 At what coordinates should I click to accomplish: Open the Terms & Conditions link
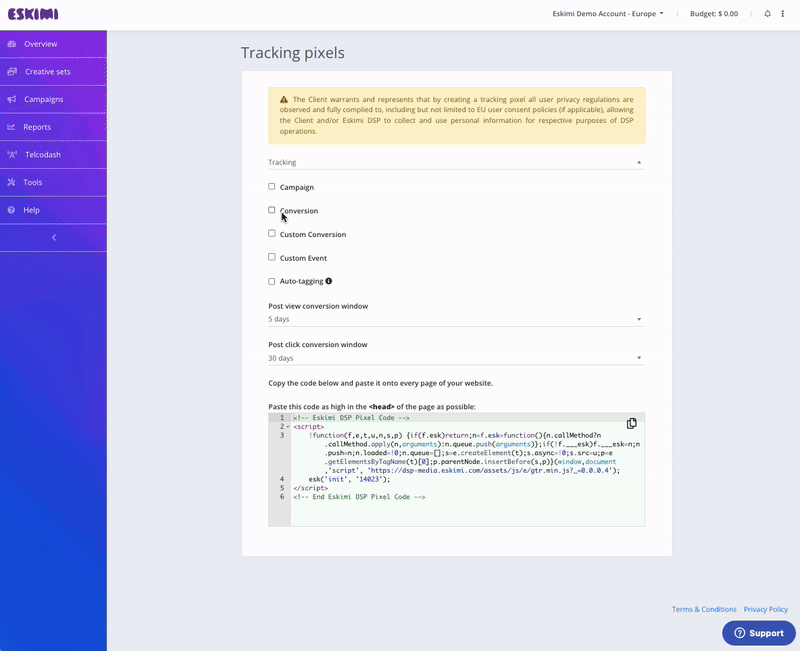tap(704, 609)
